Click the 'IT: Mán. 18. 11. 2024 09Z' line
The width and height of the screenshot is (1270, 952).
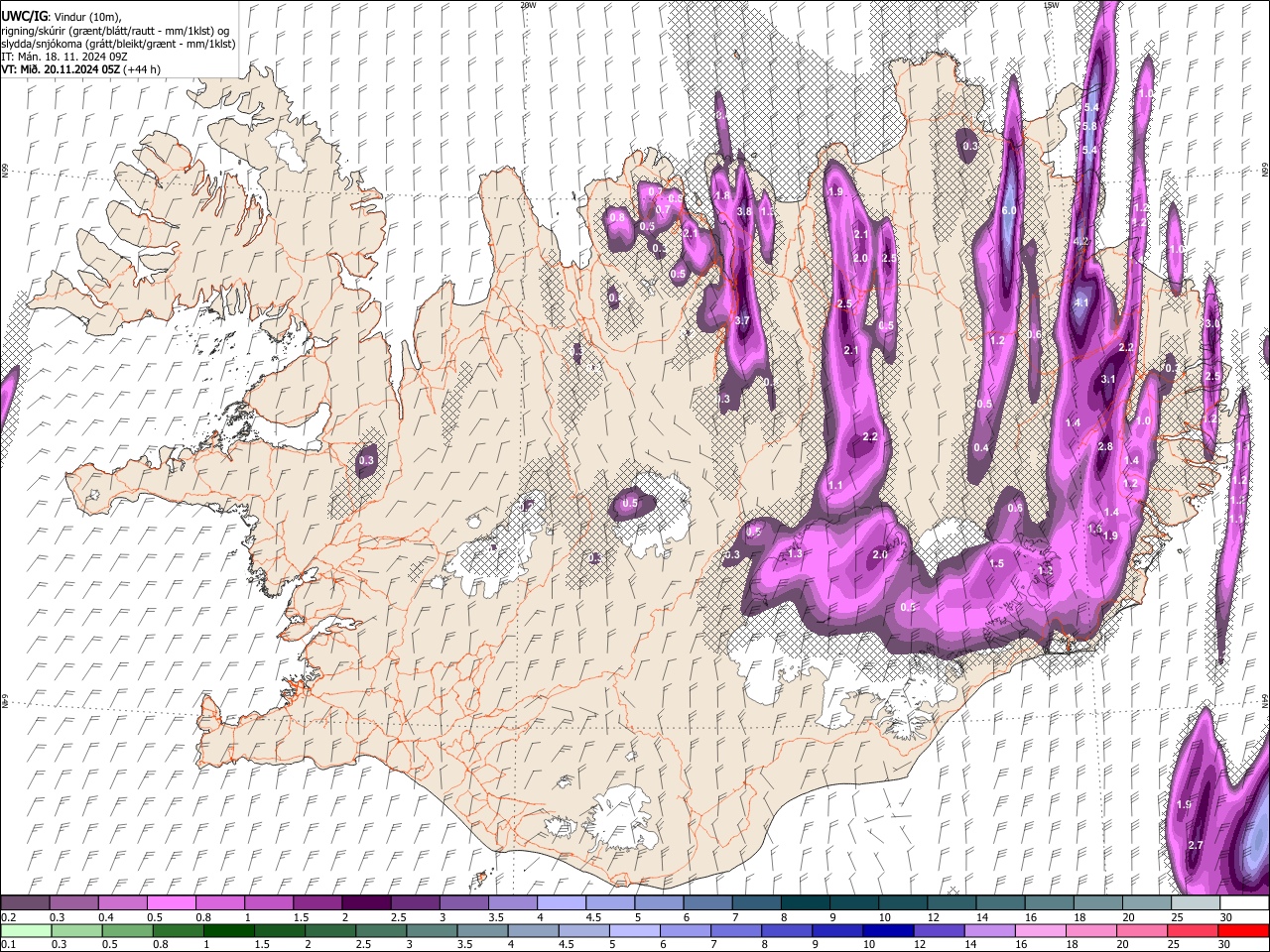[63, 57]
